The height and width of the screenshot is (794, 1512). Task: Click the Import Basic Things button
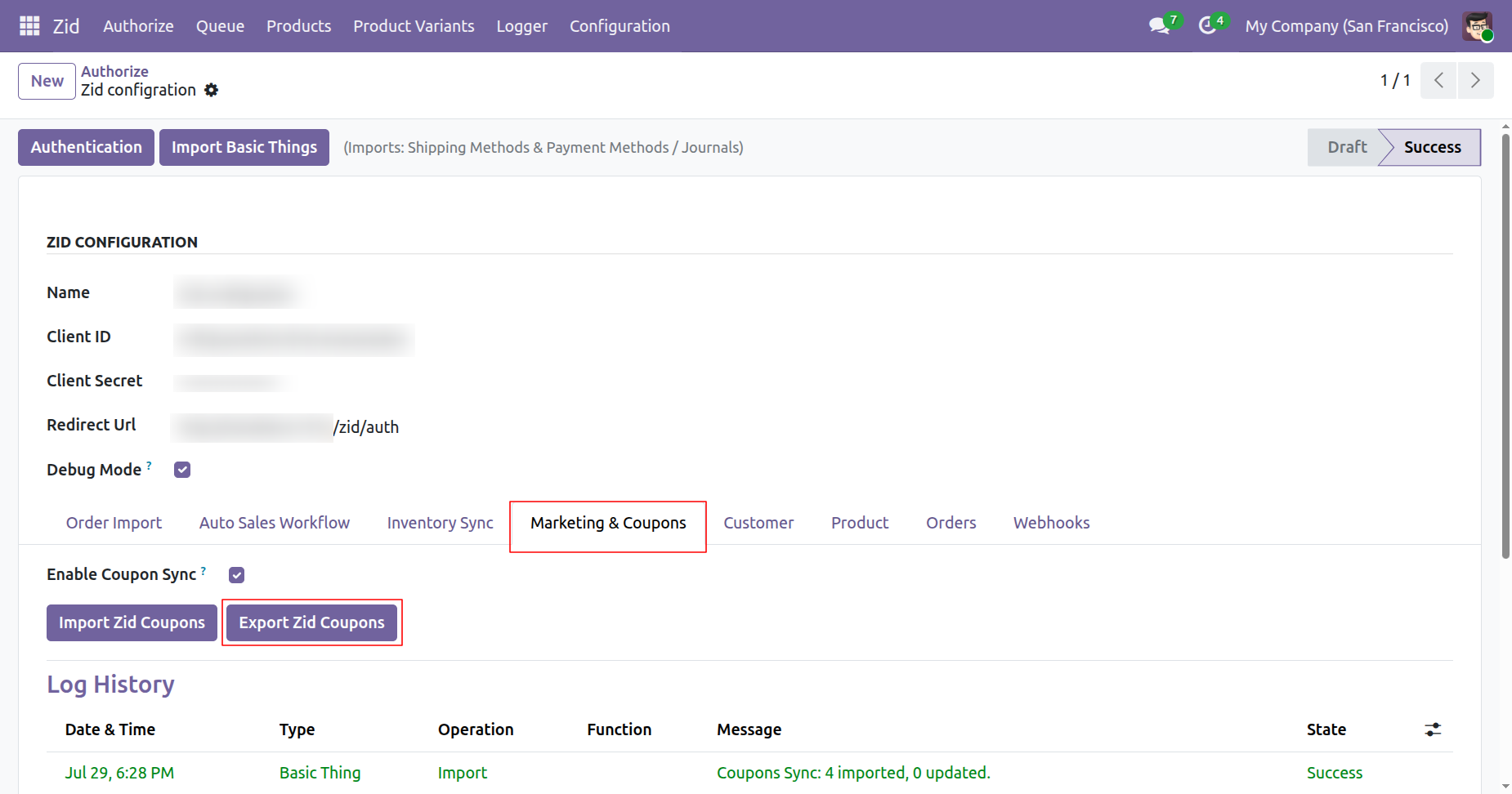tap(244, 147)
